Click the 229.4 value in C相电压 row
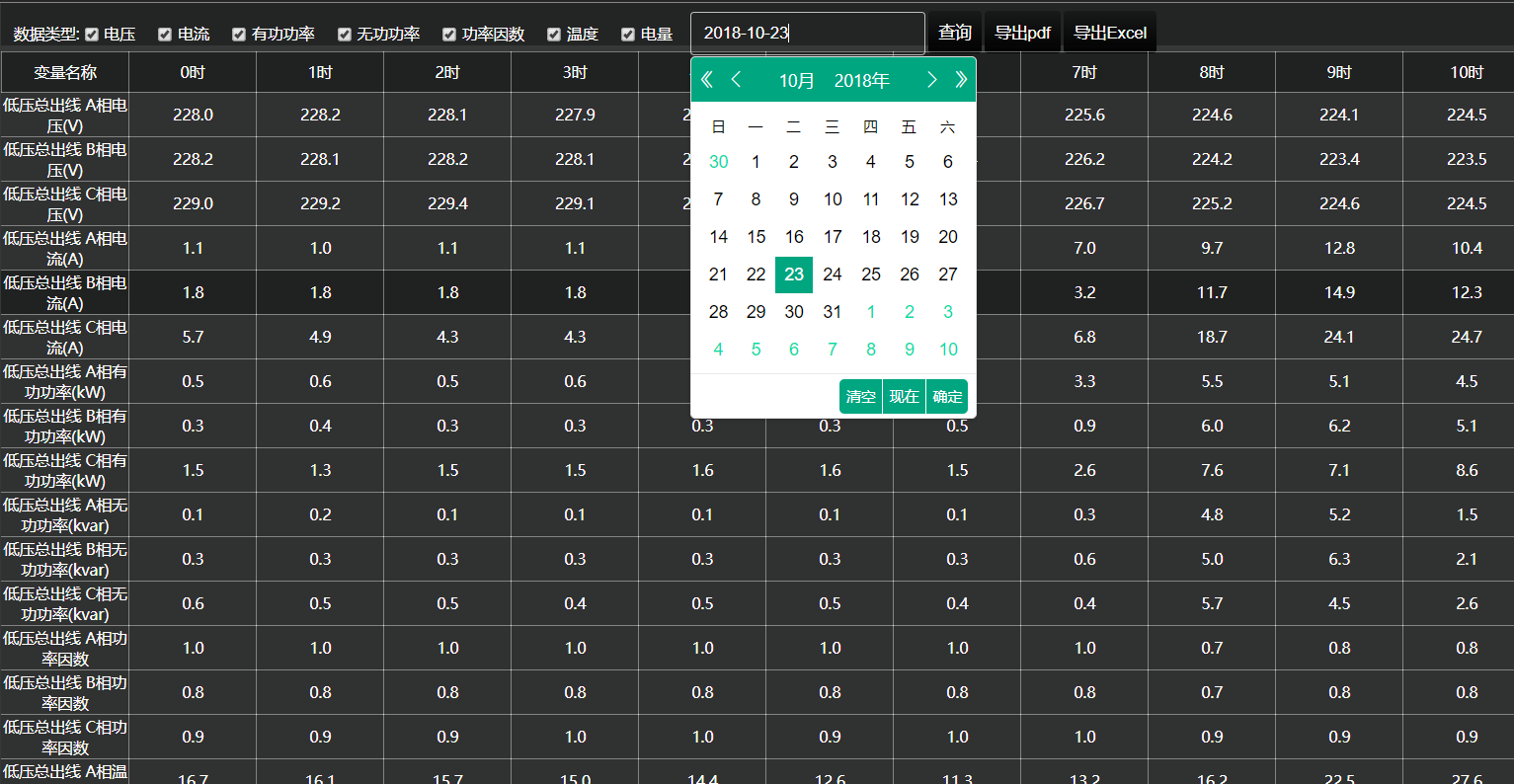1514x784 pixels. click(447, 203)
